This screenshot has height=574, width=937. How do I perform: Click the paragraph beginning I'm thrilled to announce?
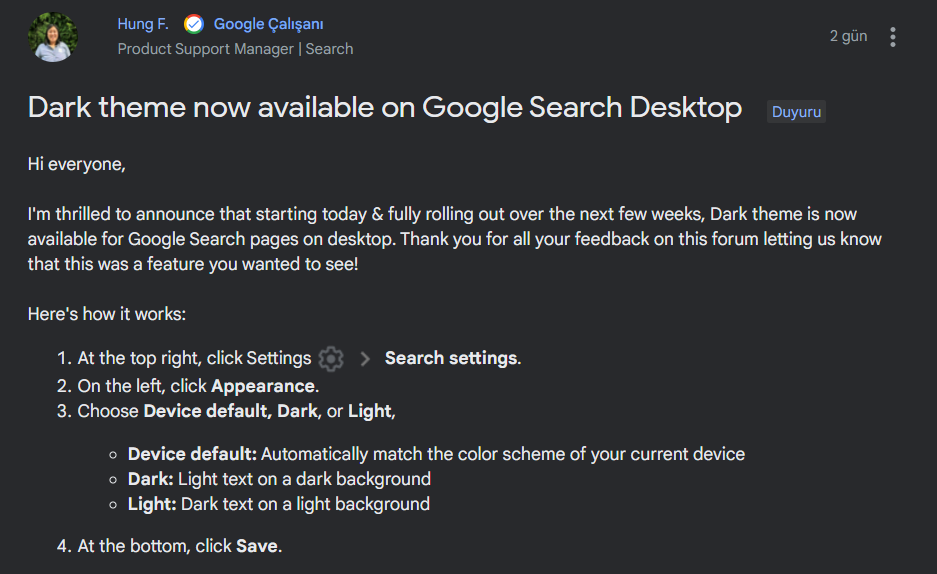[455, 239]
